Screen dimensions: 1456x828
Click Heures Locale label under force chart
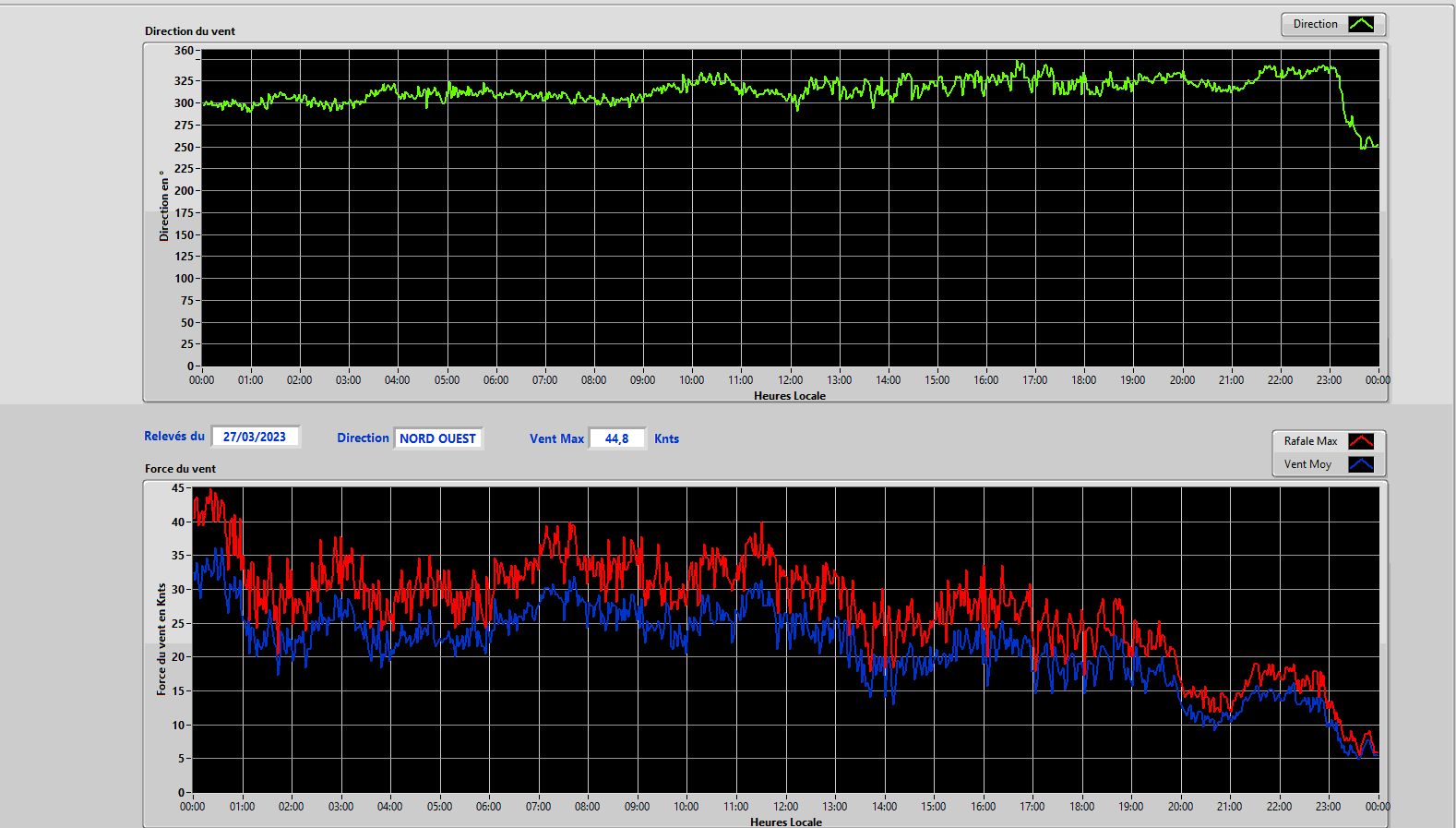[786, 822]
